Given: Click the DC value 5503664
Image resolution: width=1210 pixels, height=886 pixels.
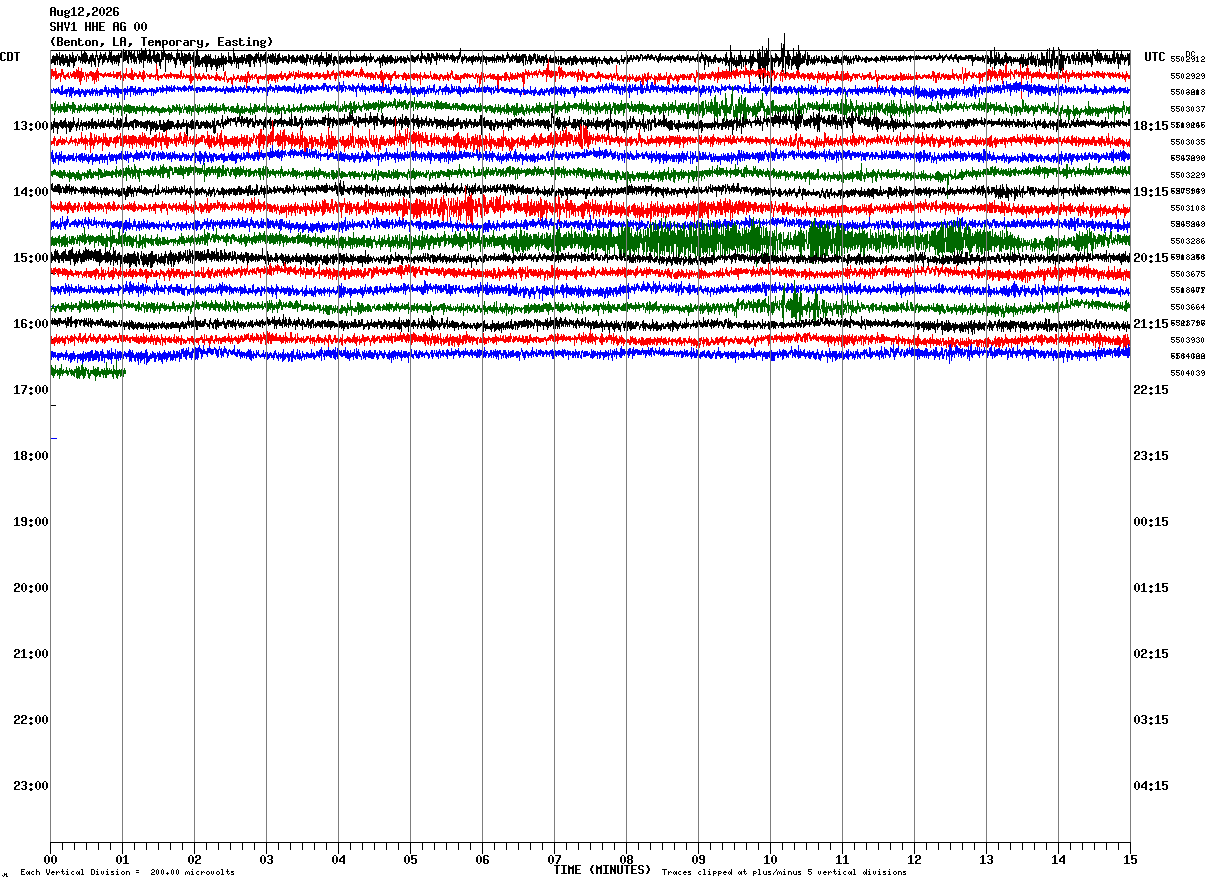Looking at the screenshot, I should tap(1188, 307).
